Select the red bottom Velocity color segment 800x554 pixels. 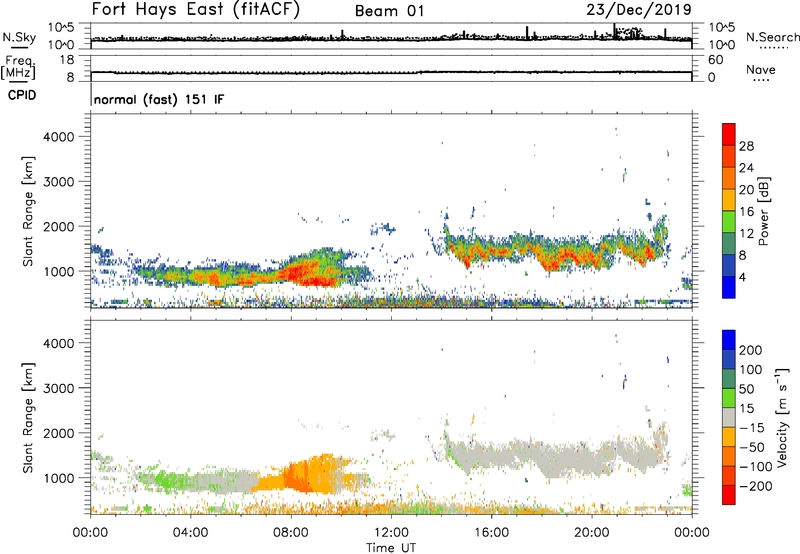point(729,495)
